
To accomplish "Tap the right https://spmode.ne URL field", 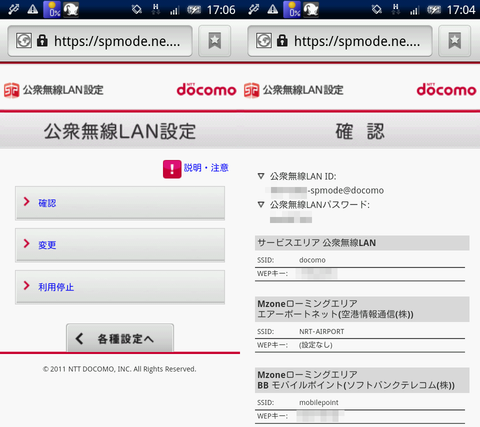I will pyautogui.click(x=340, y=41).
